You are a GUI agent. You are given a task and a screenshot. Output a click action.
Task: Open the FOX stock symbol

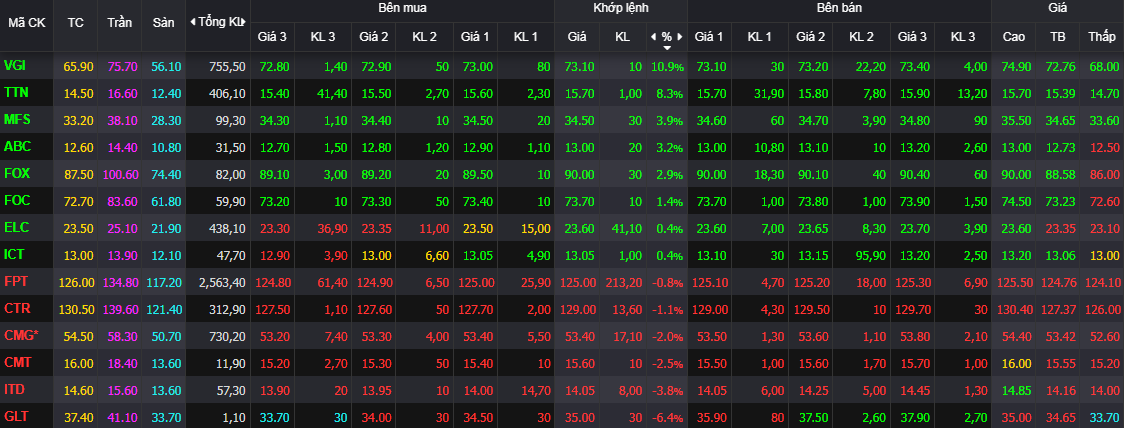click(16, 173)
